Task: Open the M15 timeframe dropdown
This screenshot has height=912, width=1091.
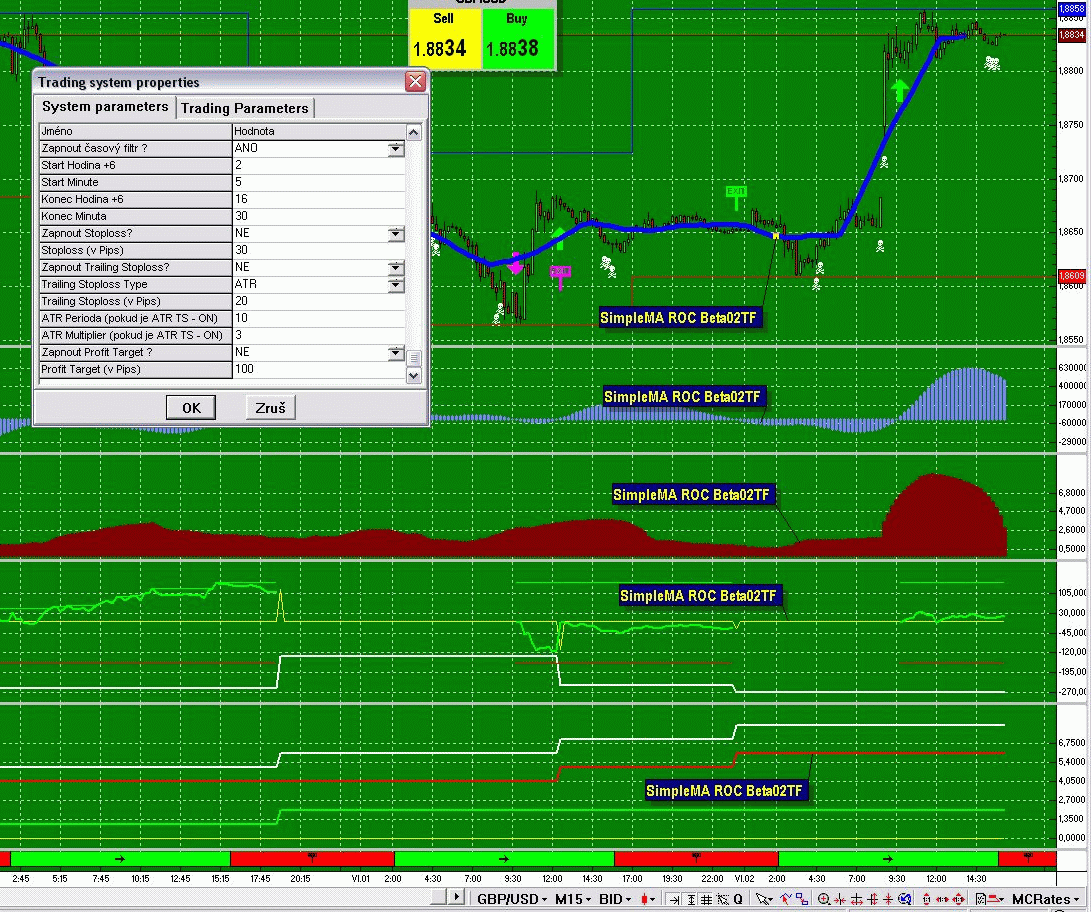Action: (x=573, y=899)
